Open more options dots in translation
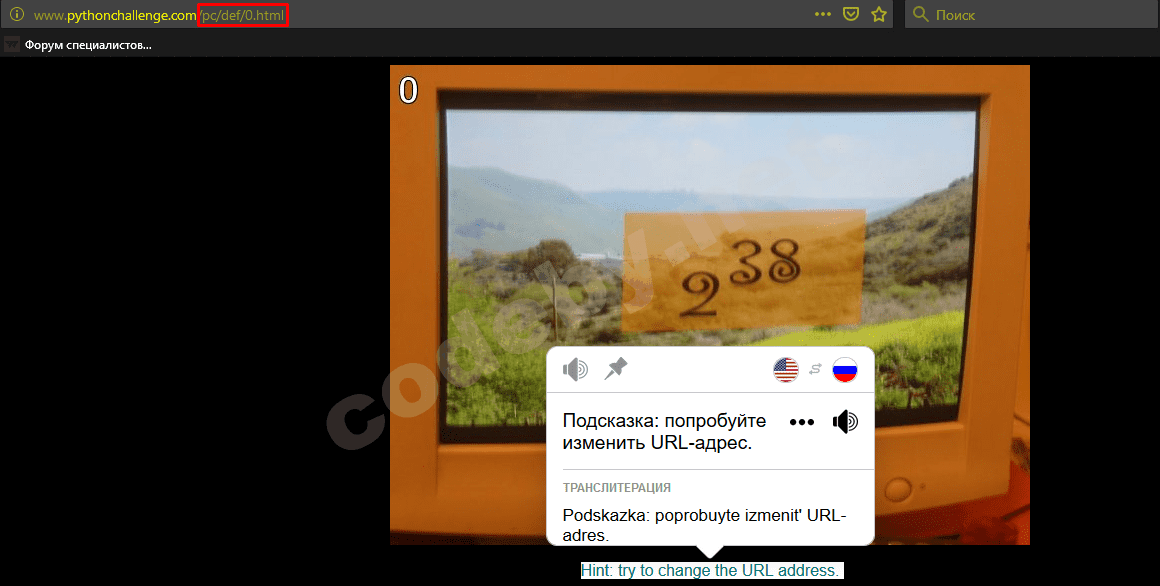Viewport: 1160px width, 586px height. [x=802, y=422]
